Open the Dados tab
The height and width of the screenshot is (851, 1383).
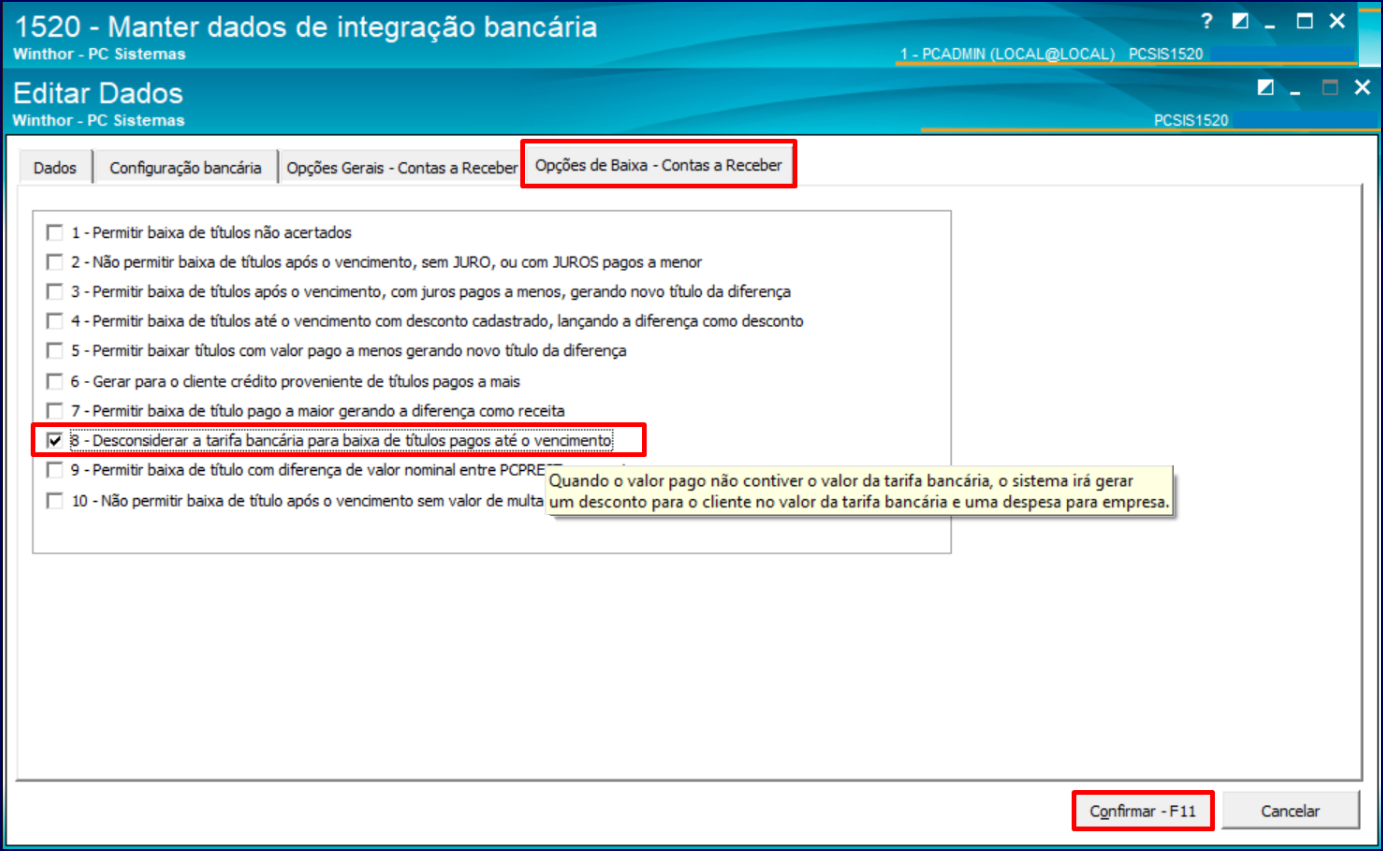point(55,168)
